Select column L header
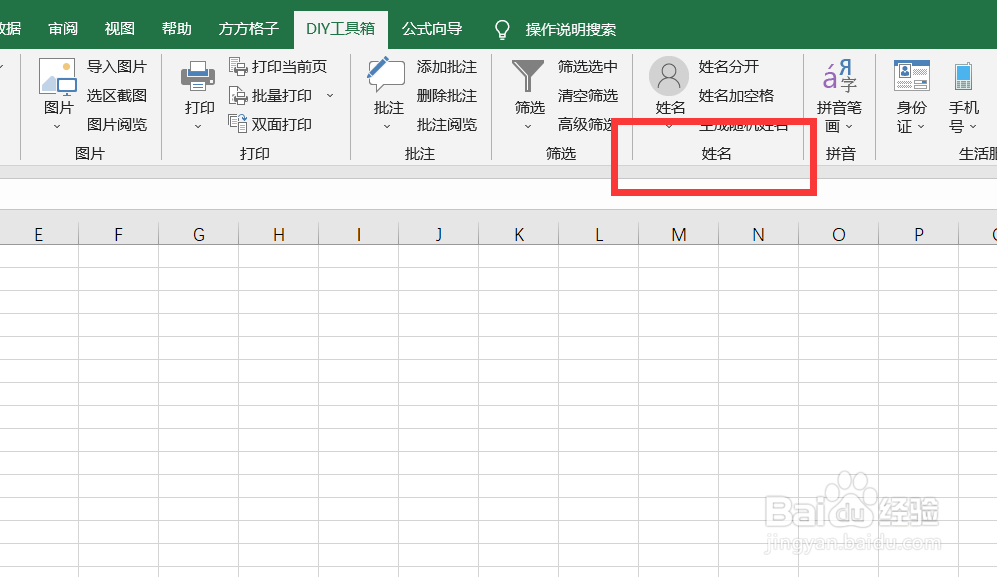 pyautogui.click(x=598, y=235)
